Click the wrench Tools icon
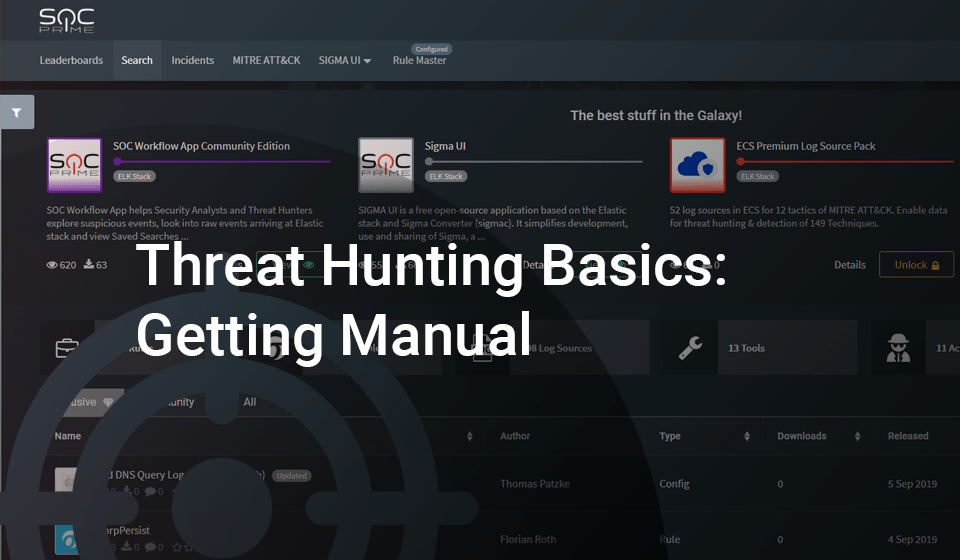This screenshot has height=560, width=960. click(x=690, y=348)
